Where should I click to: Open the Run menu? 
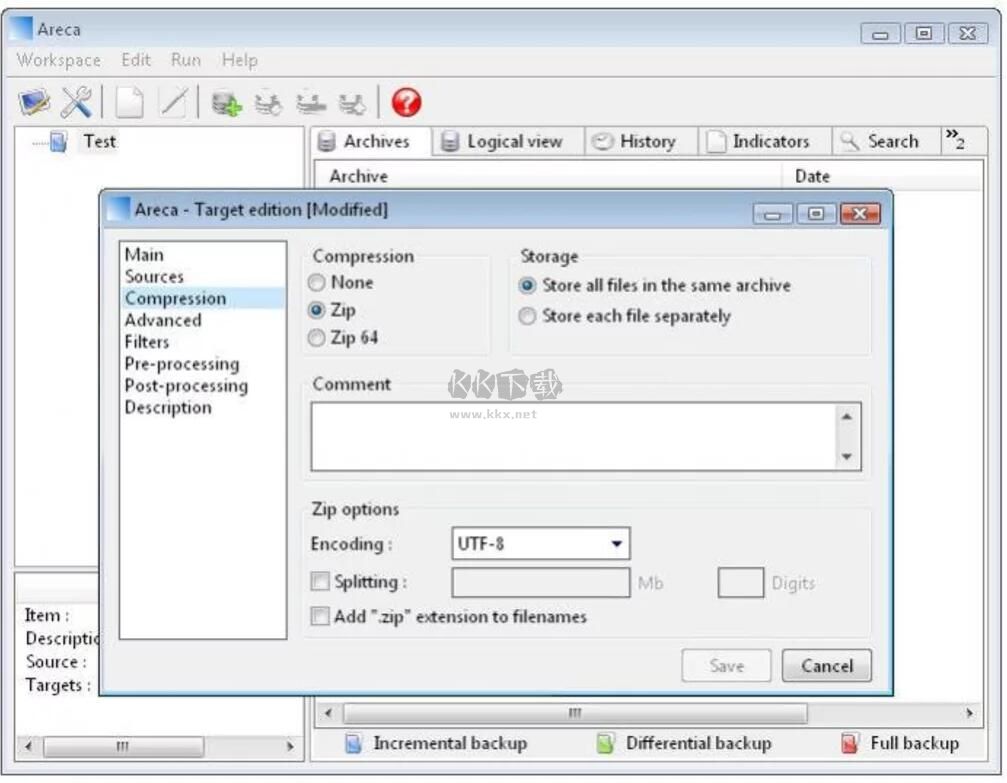(x=186, y=60)
